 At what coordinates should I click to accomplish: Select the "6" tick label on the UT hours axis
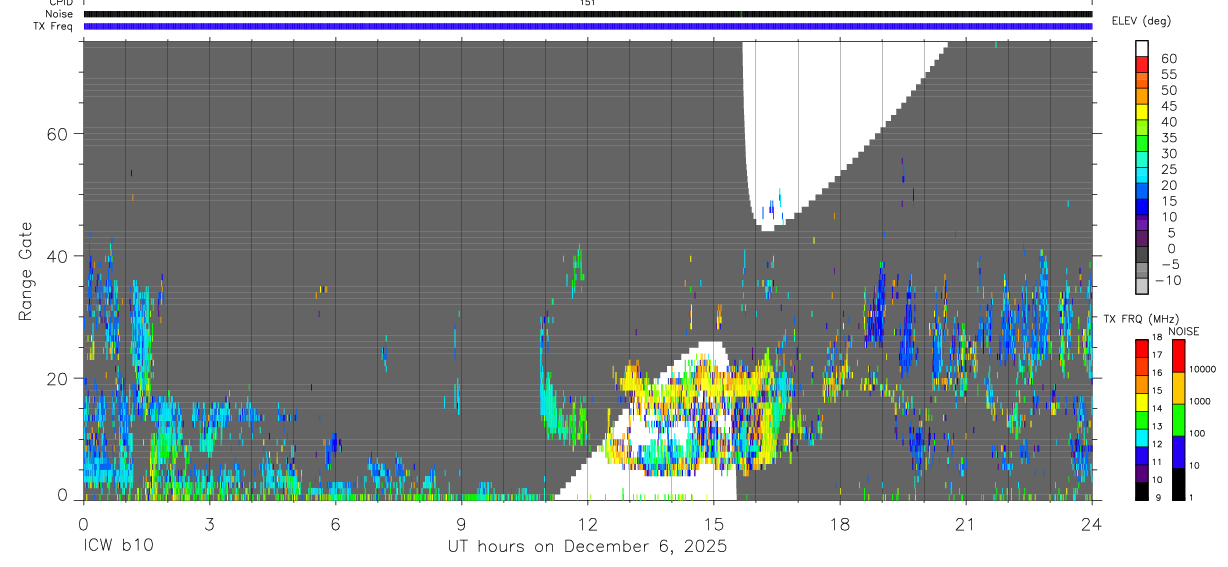point(335,523)
